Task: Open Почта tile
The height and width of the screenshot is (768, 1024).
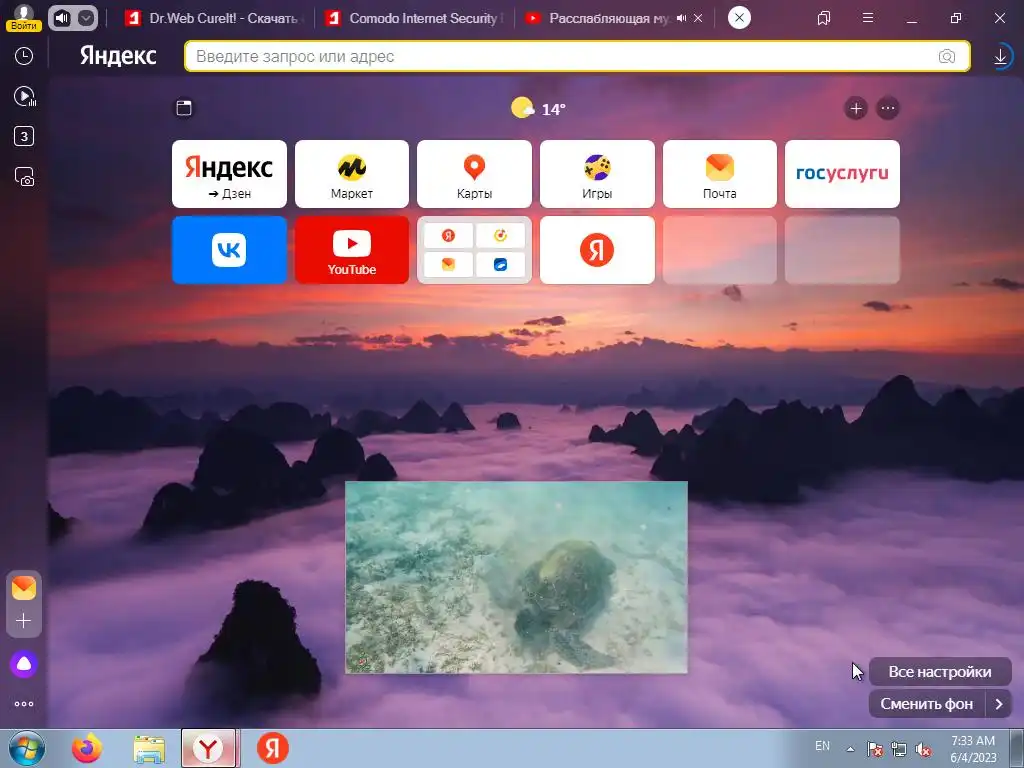Action: pos(720,174)
